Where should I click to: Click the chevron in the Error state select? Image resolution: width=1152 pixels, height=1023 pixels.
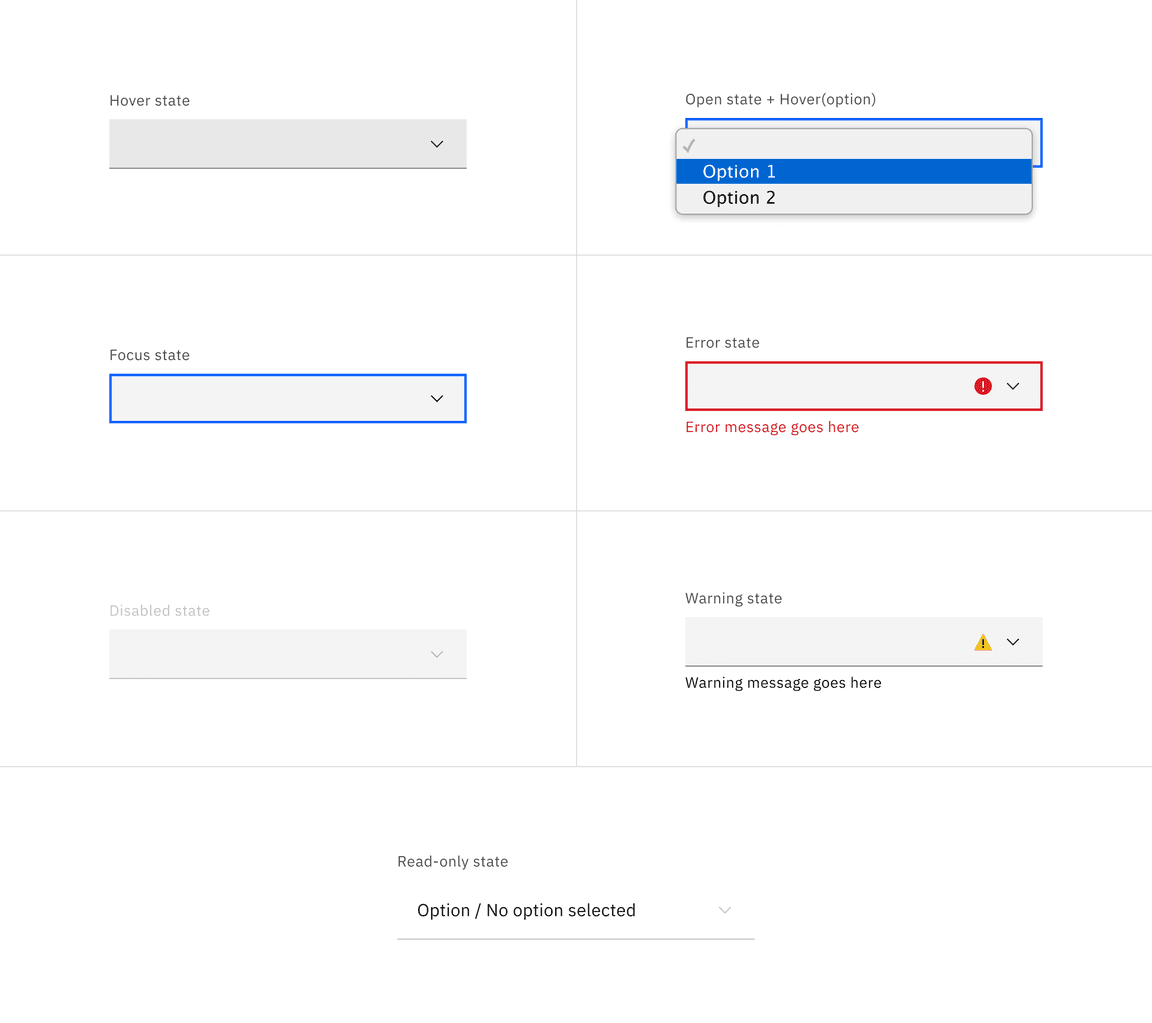1012,386
